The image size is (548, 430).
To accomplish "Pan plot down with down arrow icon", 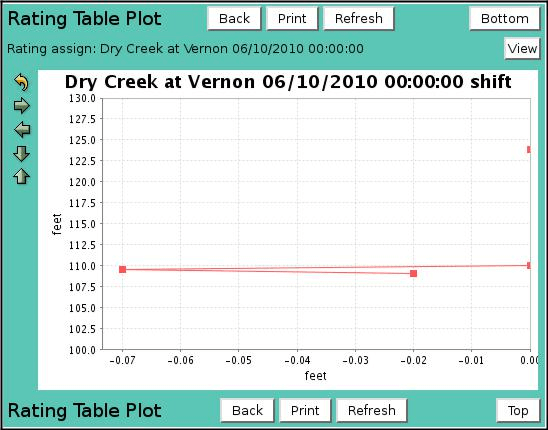I will [22, 153].
